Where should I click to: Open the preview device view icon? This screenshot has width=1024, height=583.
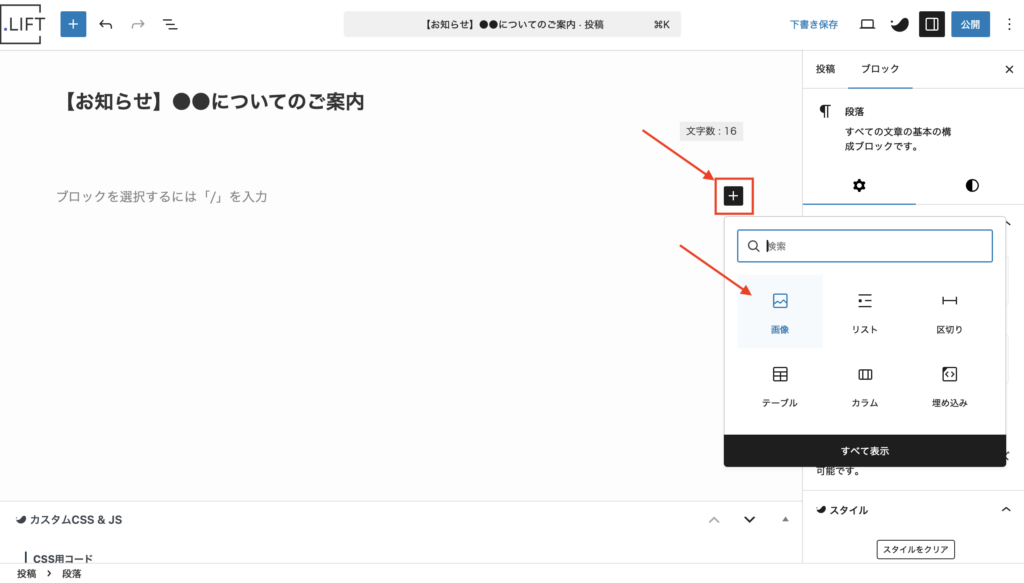pyautogui.click(x=867, y=24)
